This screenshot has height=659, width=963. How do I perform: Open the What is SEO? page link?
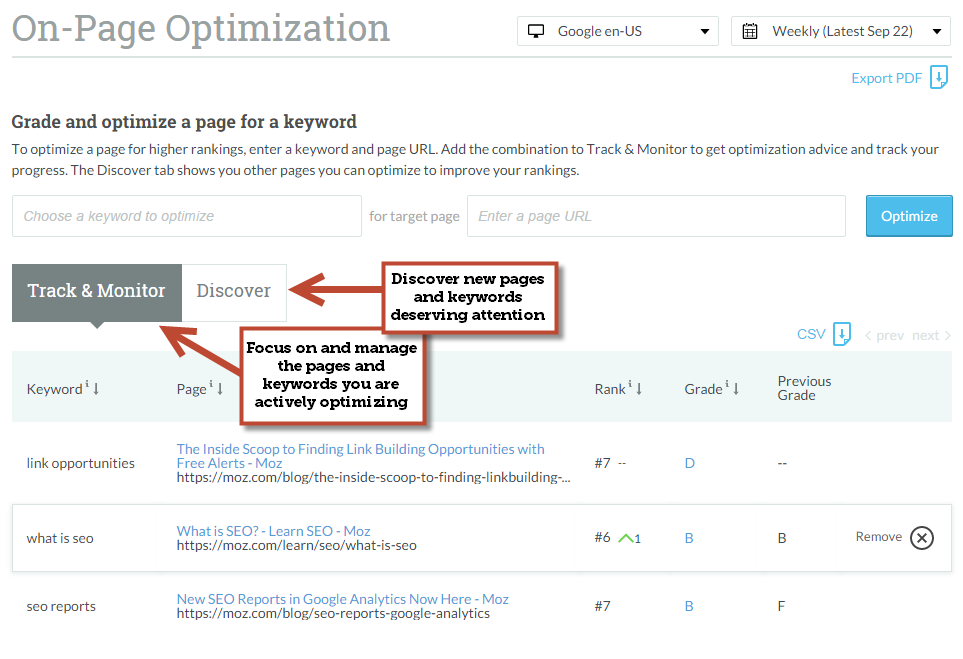(273, 531)
